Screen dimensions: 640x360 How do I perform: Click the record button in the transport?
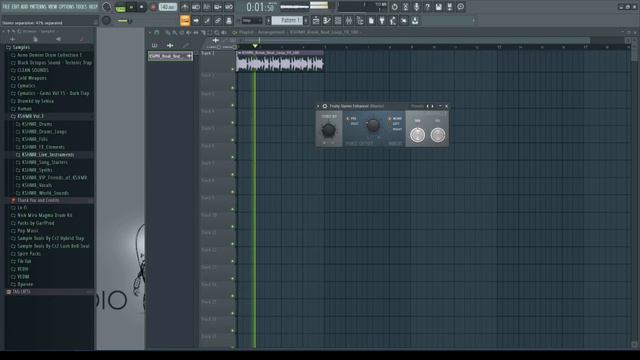coord(153,7)
